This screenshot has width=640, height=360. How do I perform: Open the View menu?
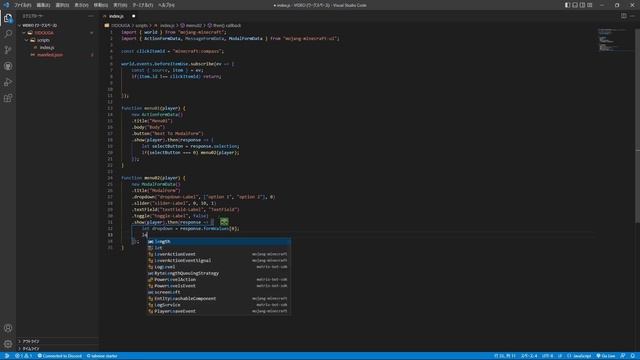coord(82,5)
